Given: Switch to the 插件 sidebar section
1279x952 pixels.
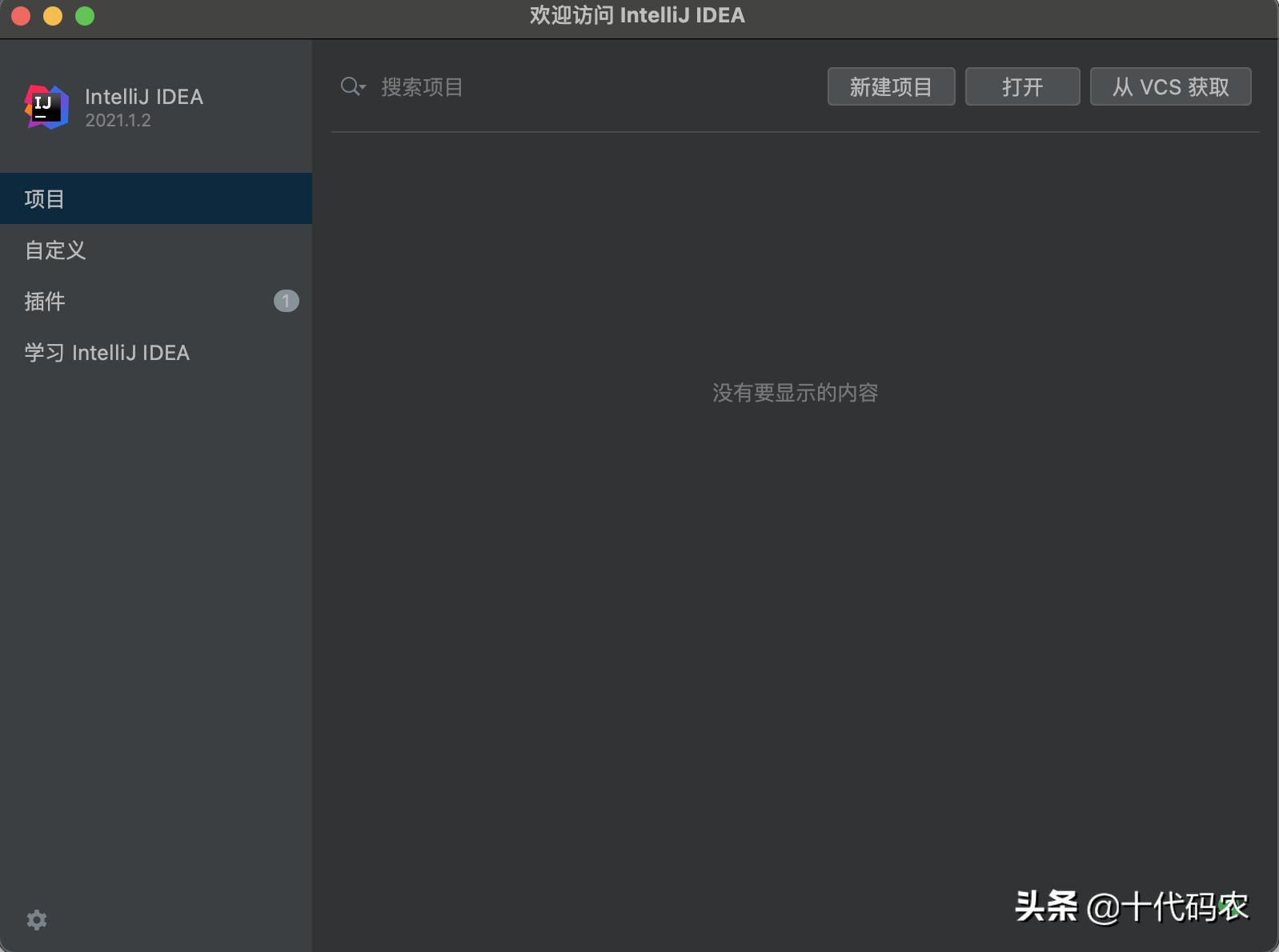Looking at the screenshot, I should pos(156,301).
